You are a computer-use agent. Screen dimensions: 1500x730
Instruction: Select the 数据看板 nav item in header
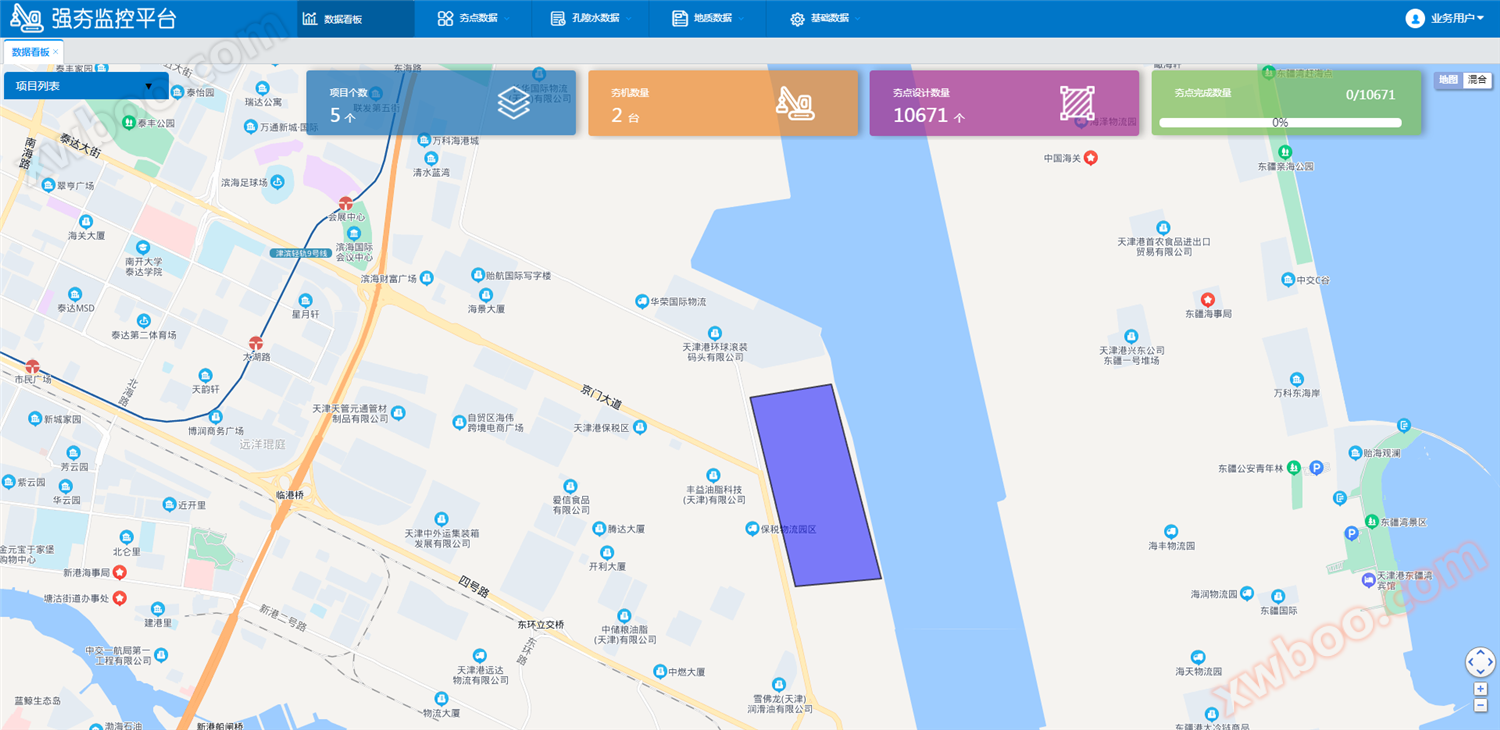point(333,18)
